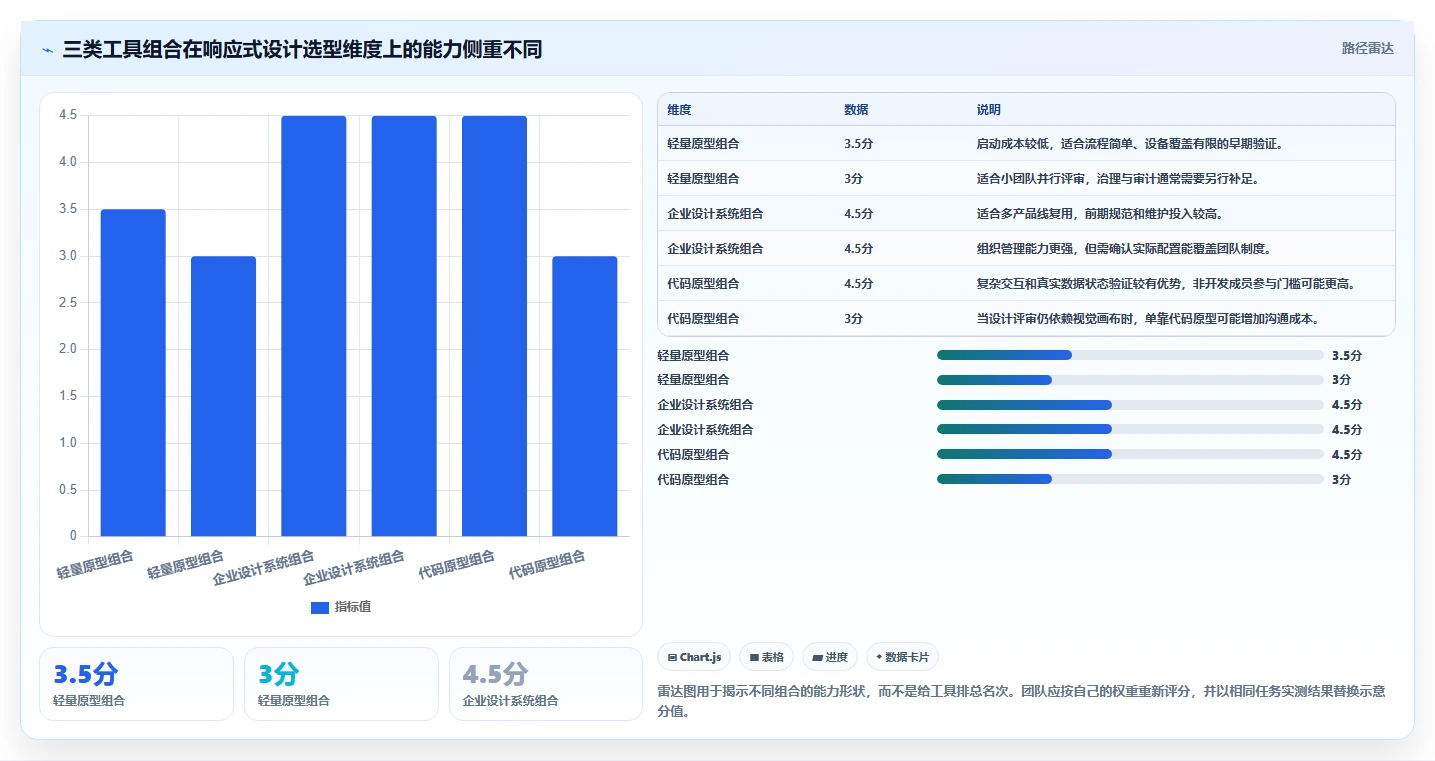Viewport: 1435px width, 761px height.
Task: Select the table row 当设计评审仍依赖视觉画布时
Action: (1026, 319)
